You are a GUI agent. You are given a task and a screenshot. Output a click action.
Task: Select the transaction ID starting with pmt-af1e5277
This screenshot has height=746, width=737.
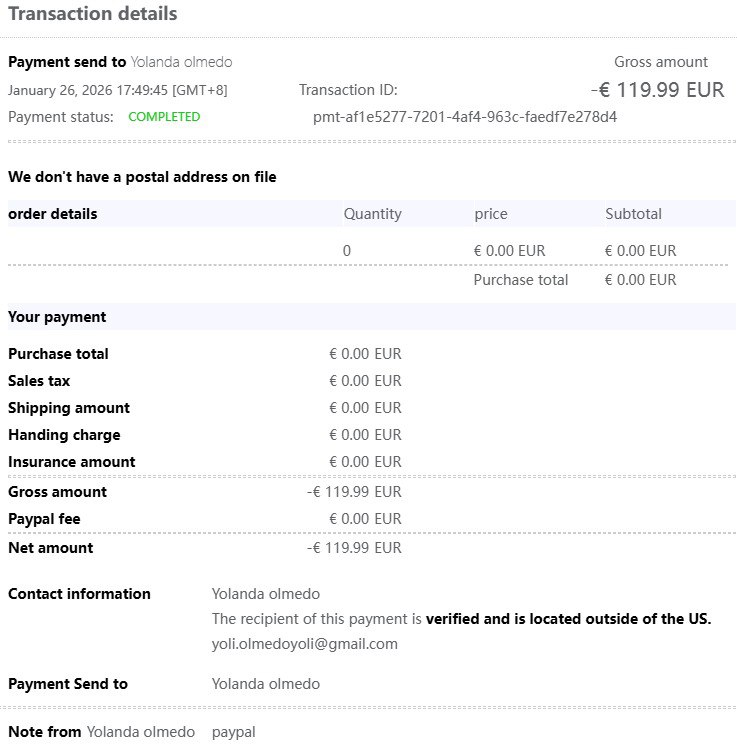pyautogui.click(x=465, y=117)
